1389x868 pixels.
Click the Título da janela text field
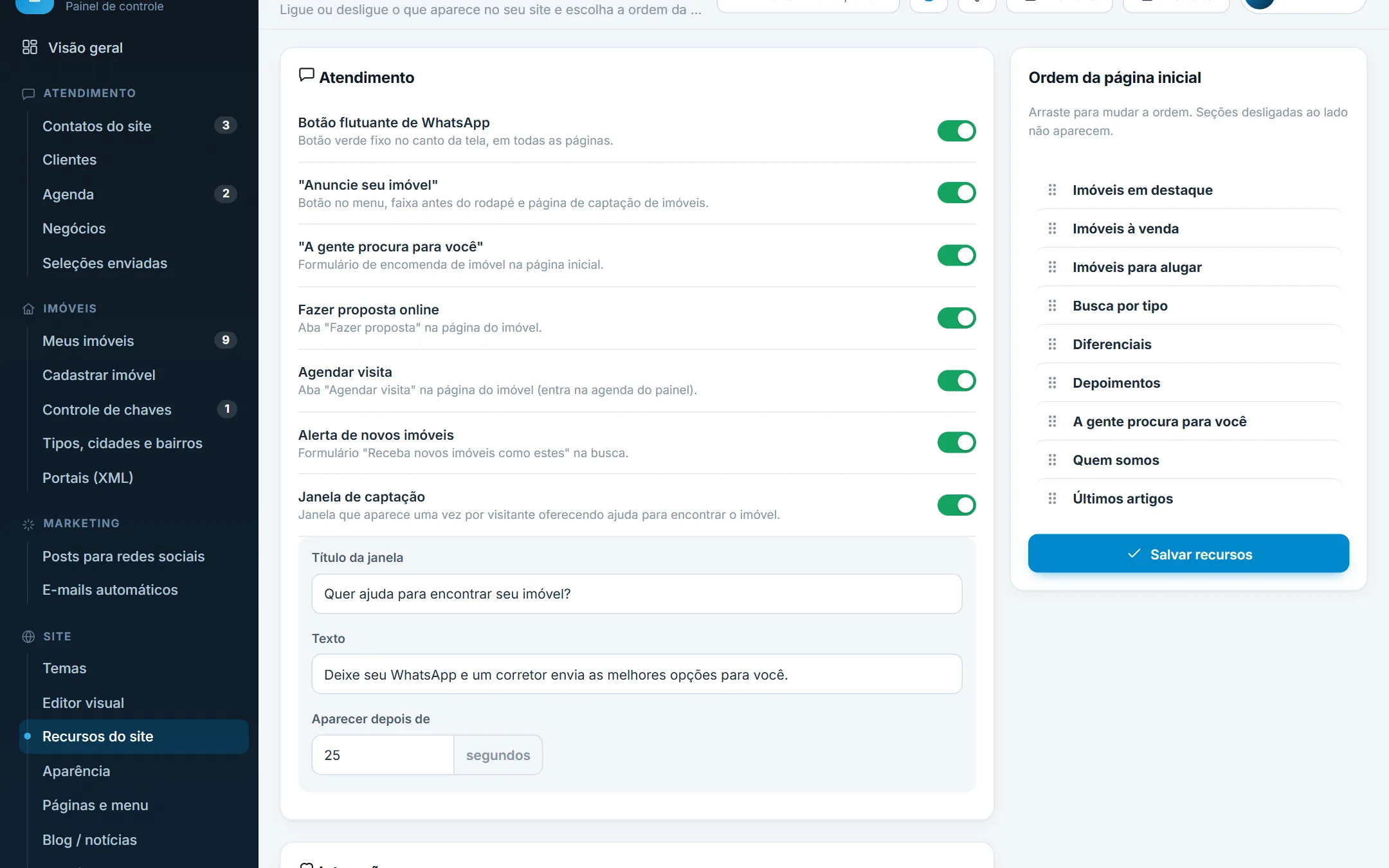(x=637, y=593)
